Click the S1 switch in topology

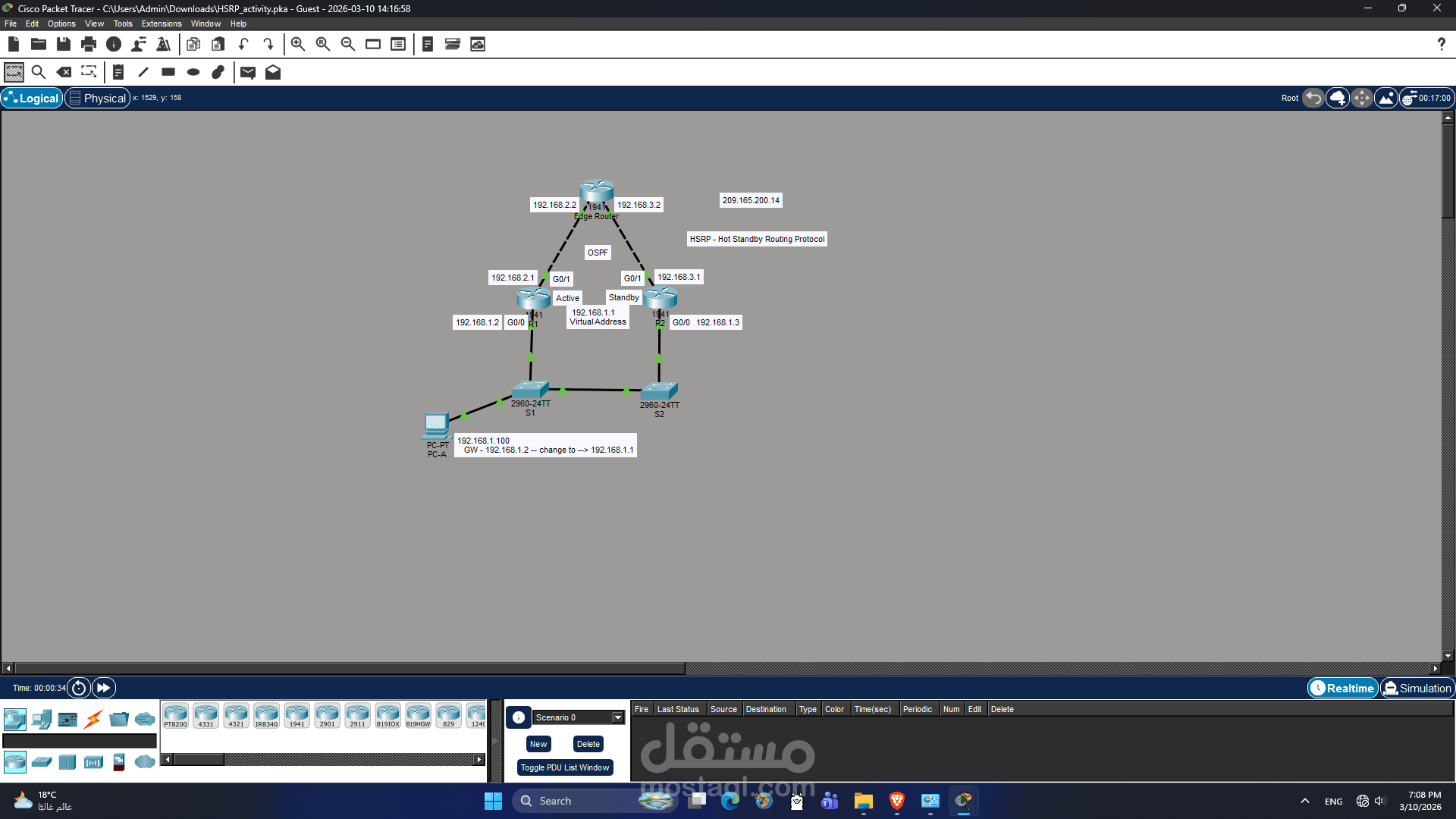(530, 390)
